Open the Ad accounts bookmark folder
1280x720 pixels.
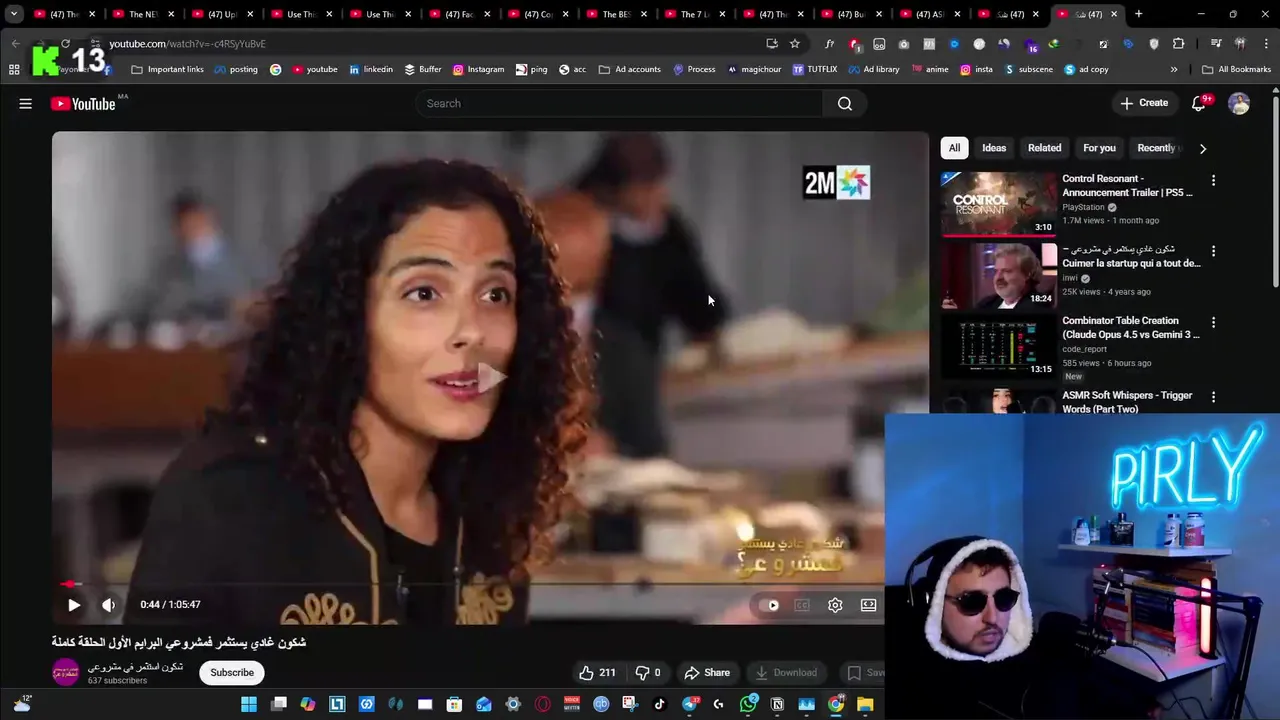click(630, 70)
